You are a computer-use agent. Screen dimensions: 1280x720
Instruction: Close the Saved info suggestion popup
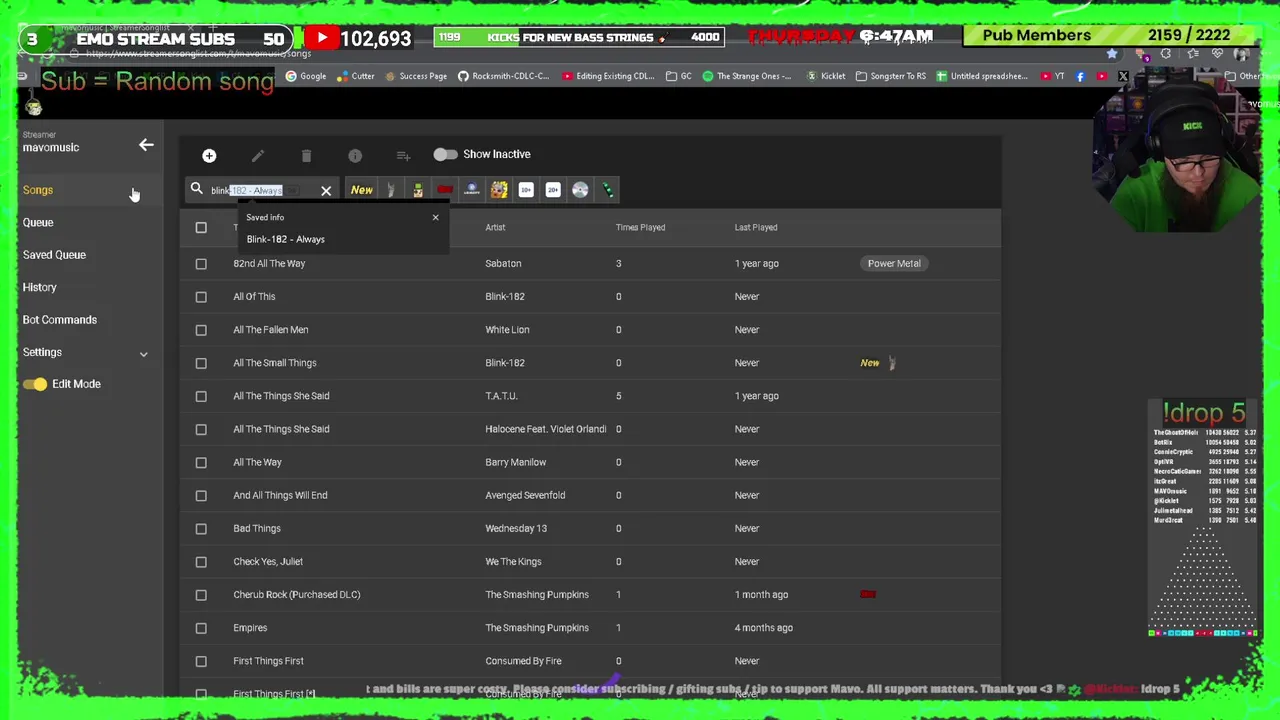(435, 217)
